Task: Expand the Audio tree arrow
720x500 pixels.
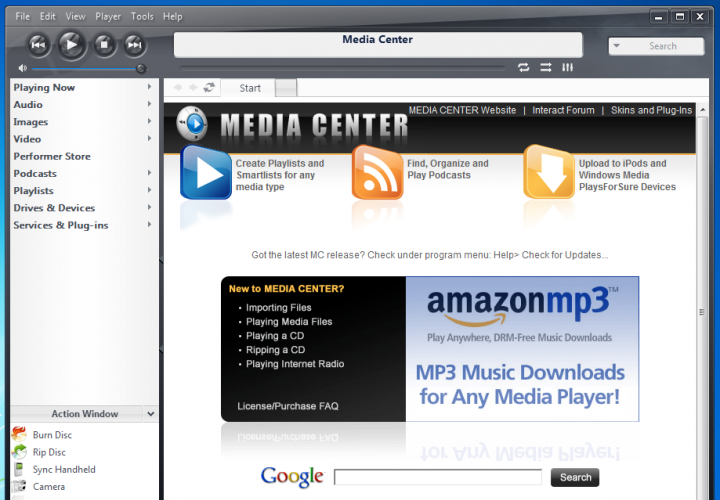Action: click(149, 104)
